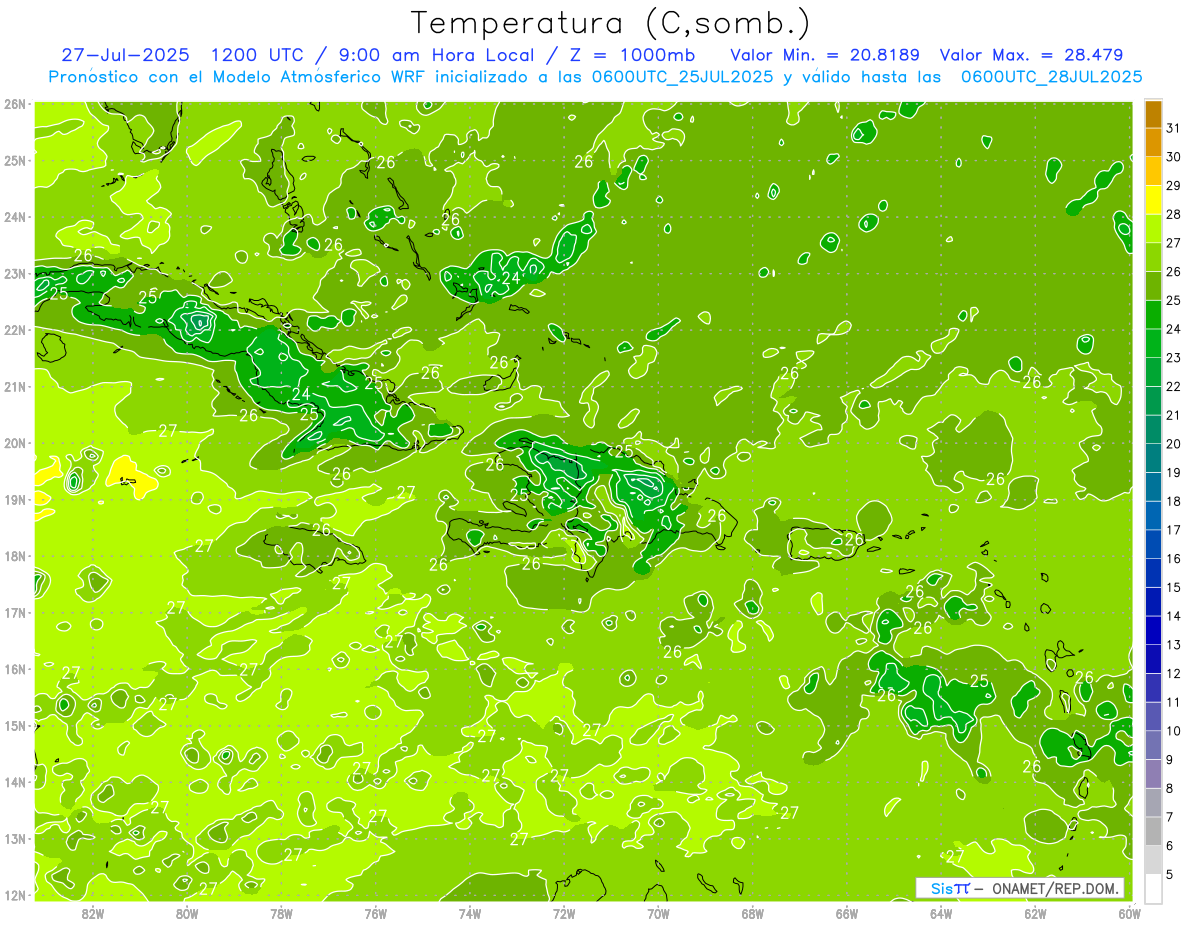The image size is (1200, 927).
Task: Click the orange color bar segment between 30 and 31
Action: point(1153,142)
